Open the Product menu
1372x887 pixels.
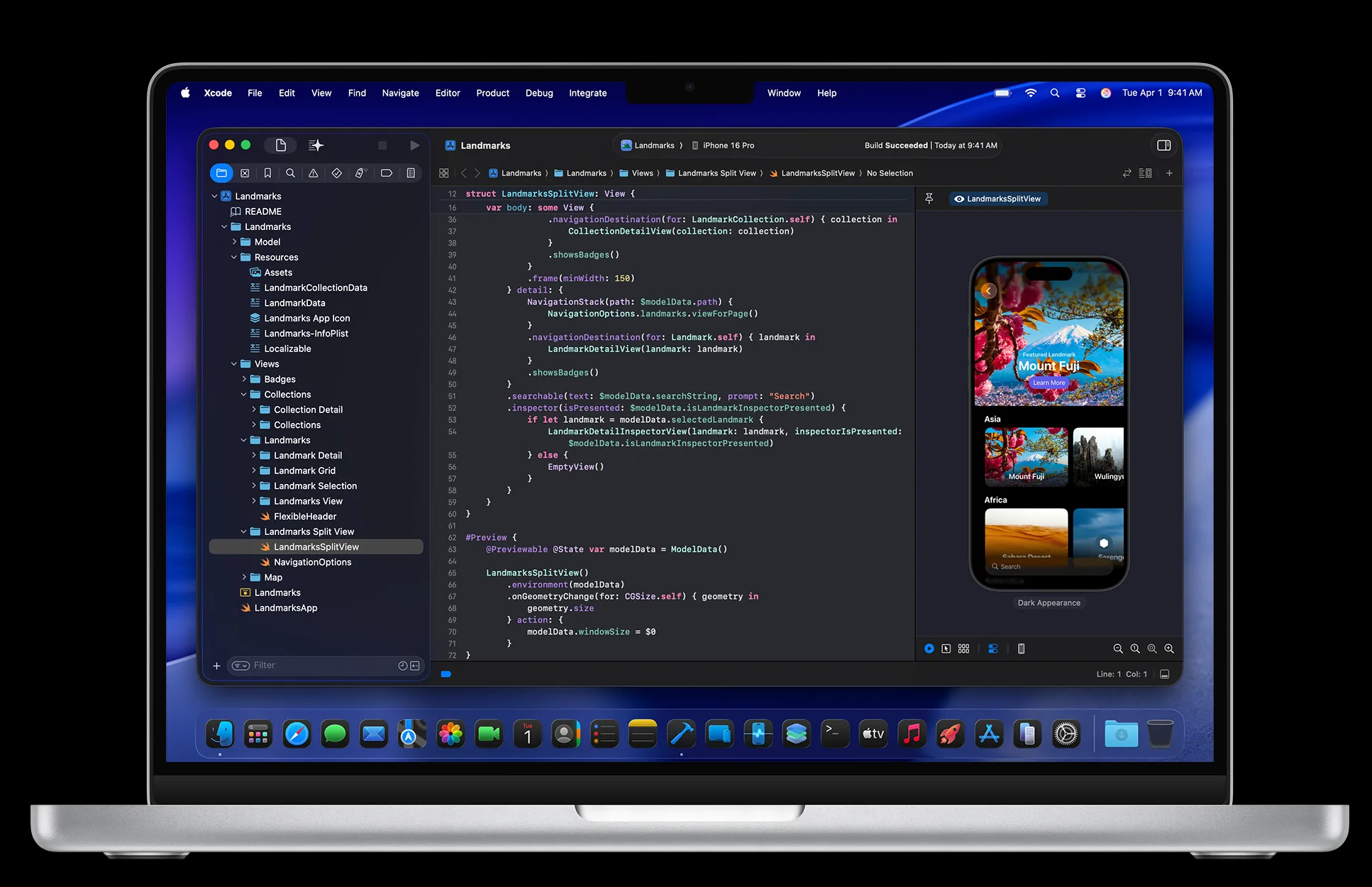click(492, 93)
